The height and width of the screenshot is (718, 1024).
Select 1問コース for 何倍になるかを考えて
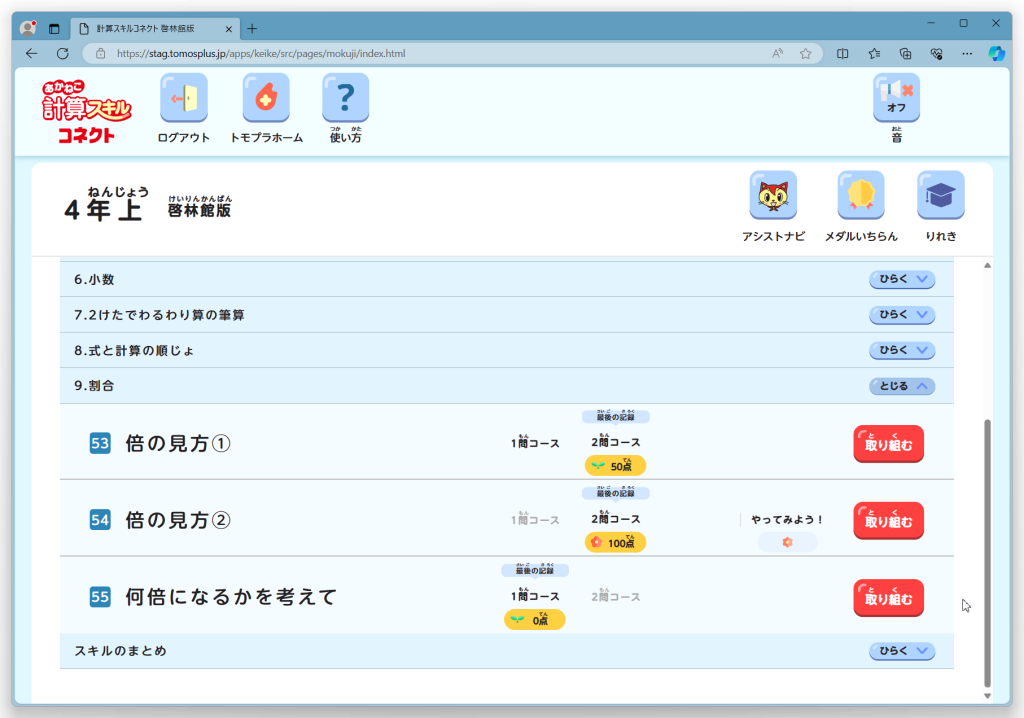(x=535, y=595)
